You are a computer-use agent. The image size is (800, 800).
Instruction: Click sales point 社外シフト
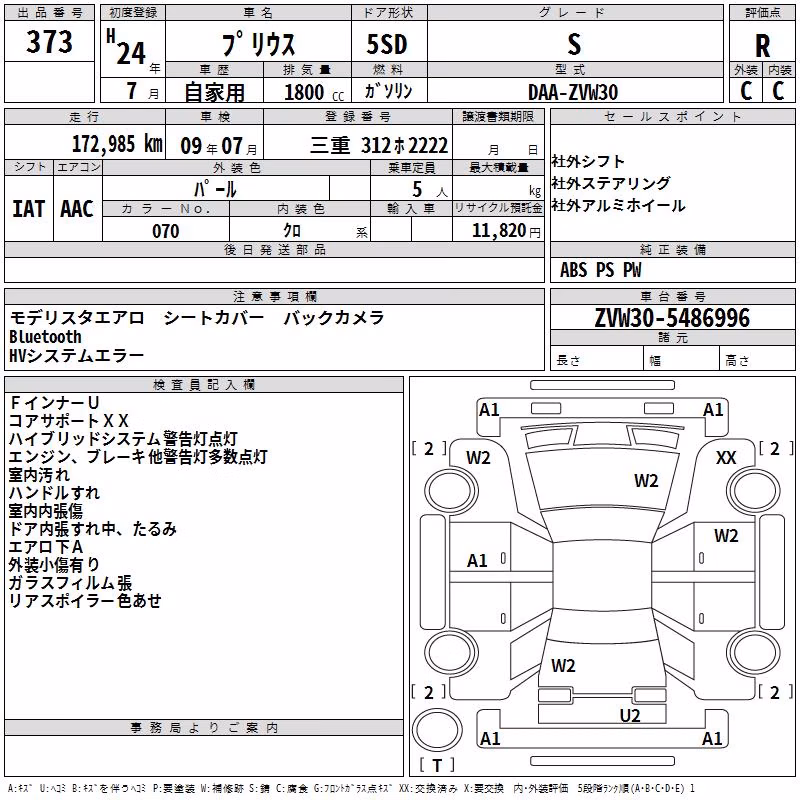pos(588,161)
